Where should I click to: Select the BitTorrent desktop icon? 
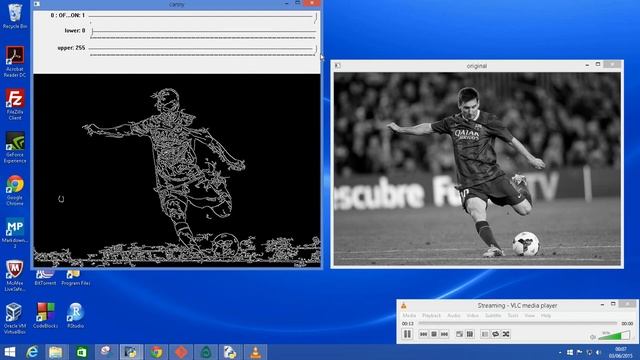coord(45,278)
